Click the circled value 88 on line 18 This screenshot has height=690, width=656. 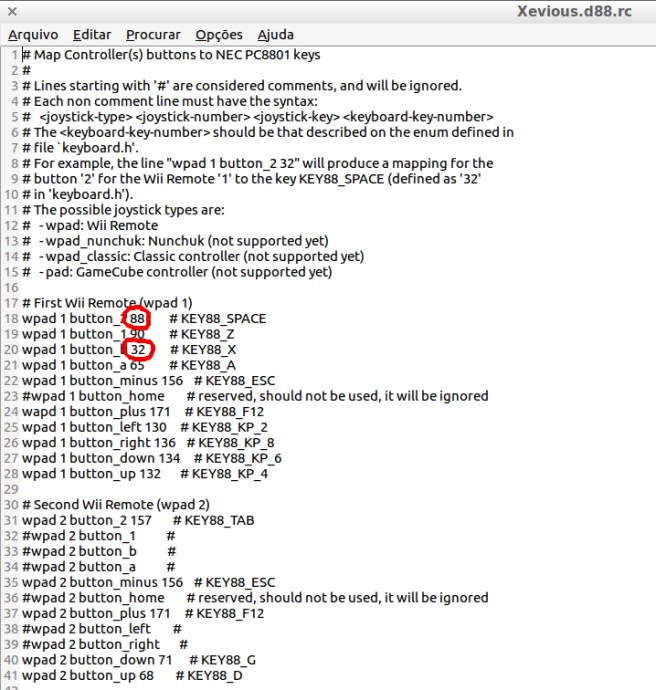click(137, 319)
